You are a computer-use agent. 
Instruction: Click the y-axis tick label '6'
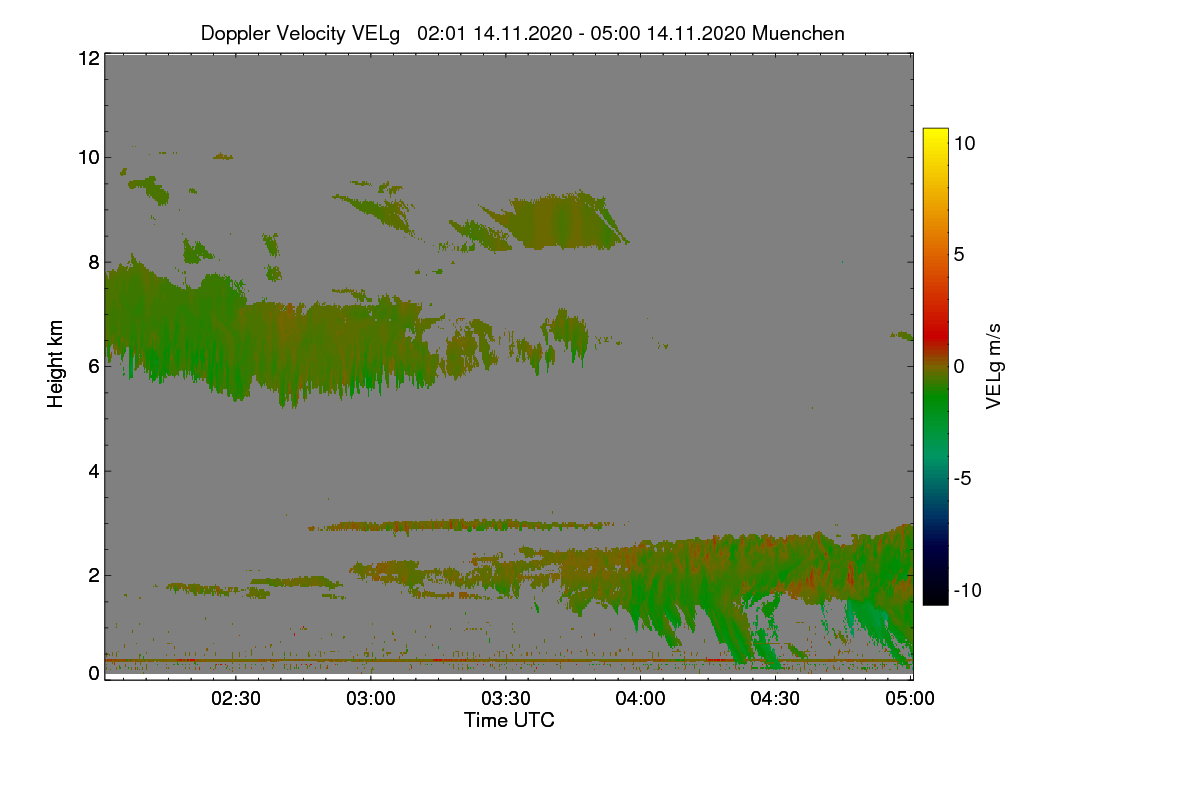point(92,366)
